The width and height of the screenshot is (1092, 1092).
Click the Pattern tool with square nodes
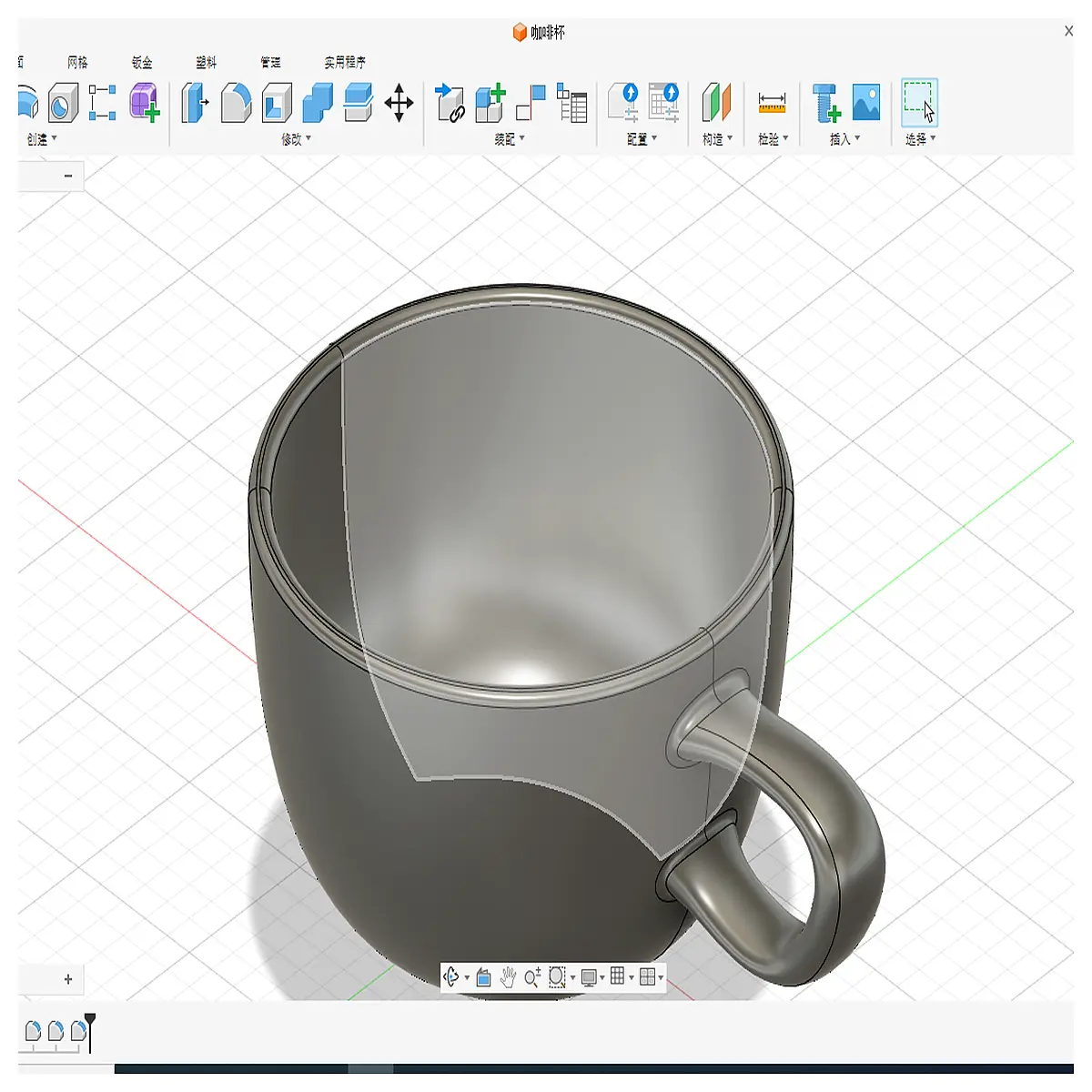(102, 103)
